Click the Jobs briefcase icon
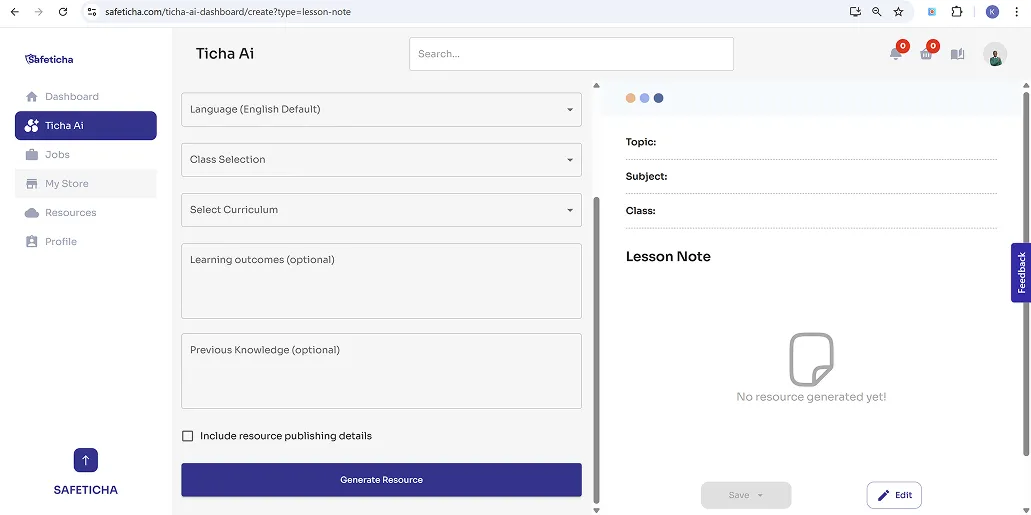Image resolution: width=1031 pixels, height=515 pixels. pos(32,155)
